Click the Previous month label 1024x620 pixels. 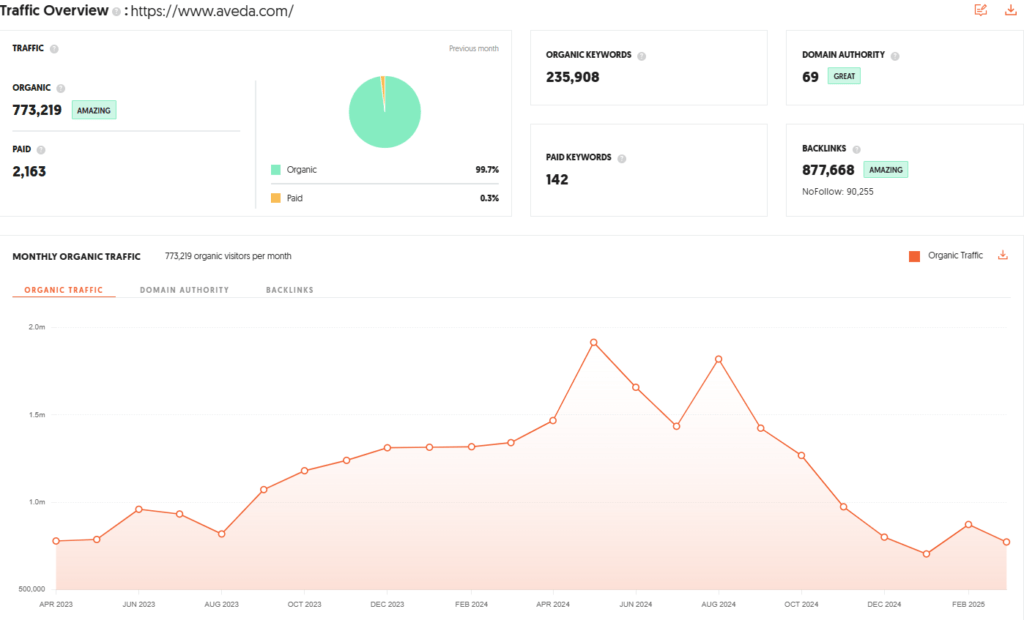pyautogui.click(x=473, y=48)
